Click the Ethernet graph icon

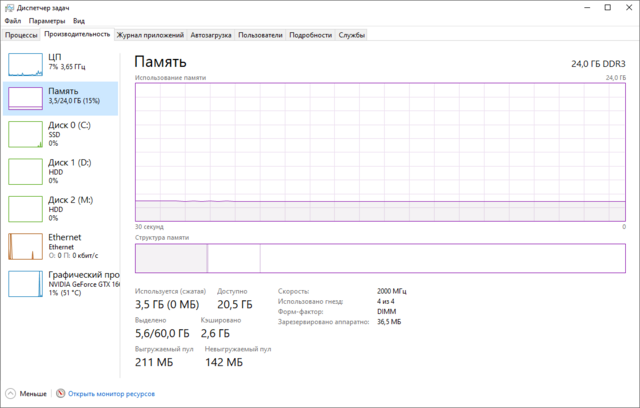(26, 245)
